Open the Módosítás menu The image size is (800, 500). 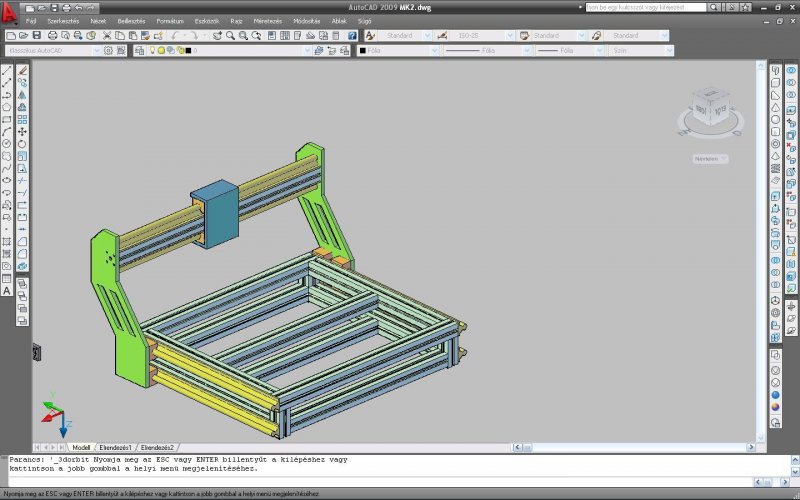(307, 21)
